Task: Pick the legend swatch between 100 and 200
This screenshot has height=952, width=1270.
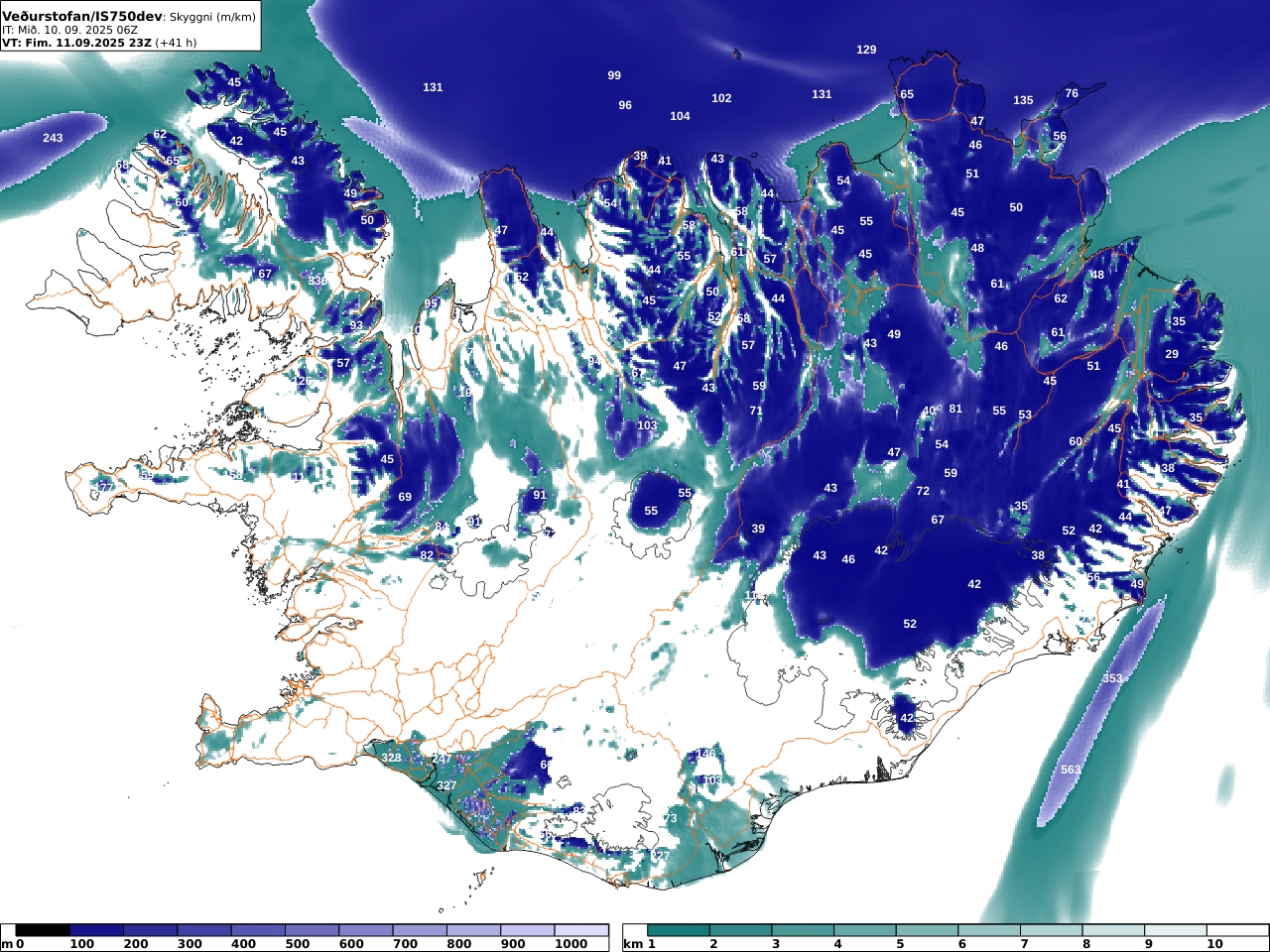Action: click(96, 930)
